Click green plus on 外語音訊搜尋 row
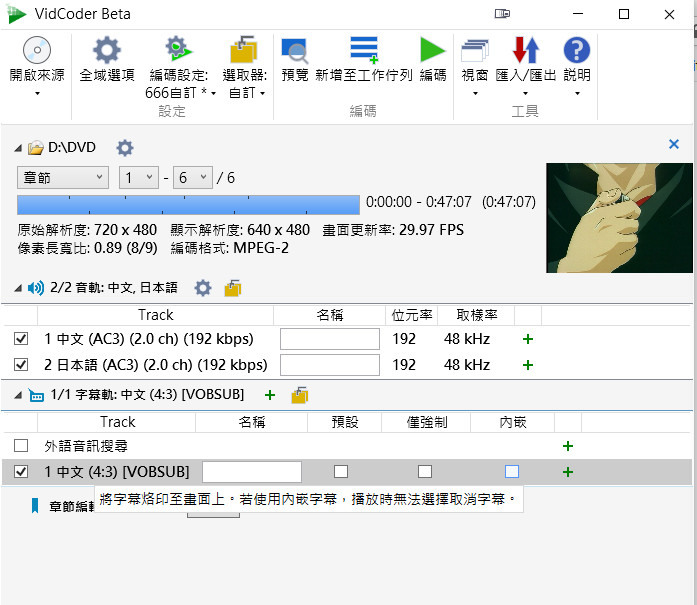 [568, 446]
